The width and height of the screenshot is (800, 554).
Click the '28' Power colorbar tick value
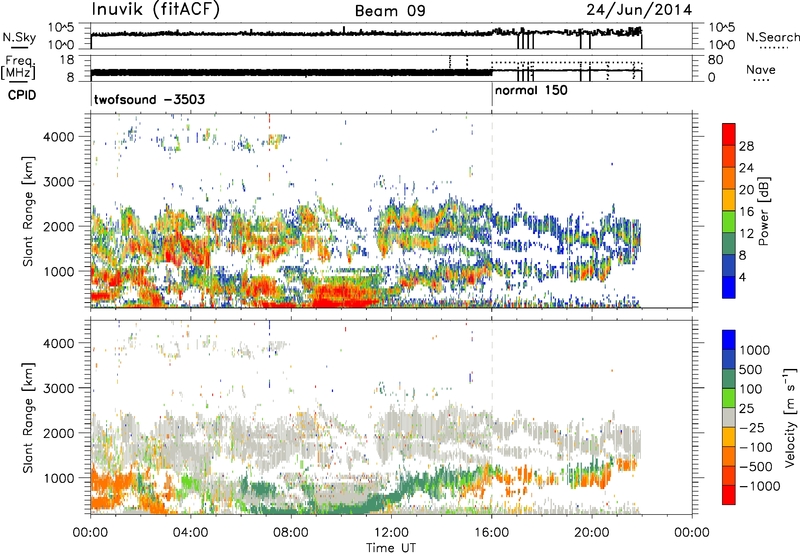pos(746,146)
